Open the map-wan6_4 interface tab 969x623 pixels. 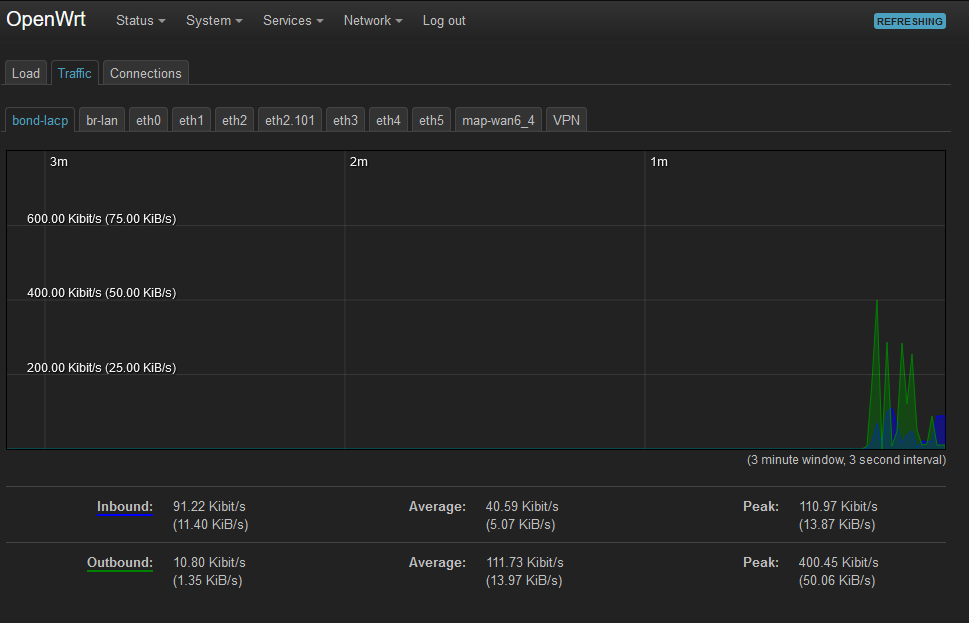point(498,120)
